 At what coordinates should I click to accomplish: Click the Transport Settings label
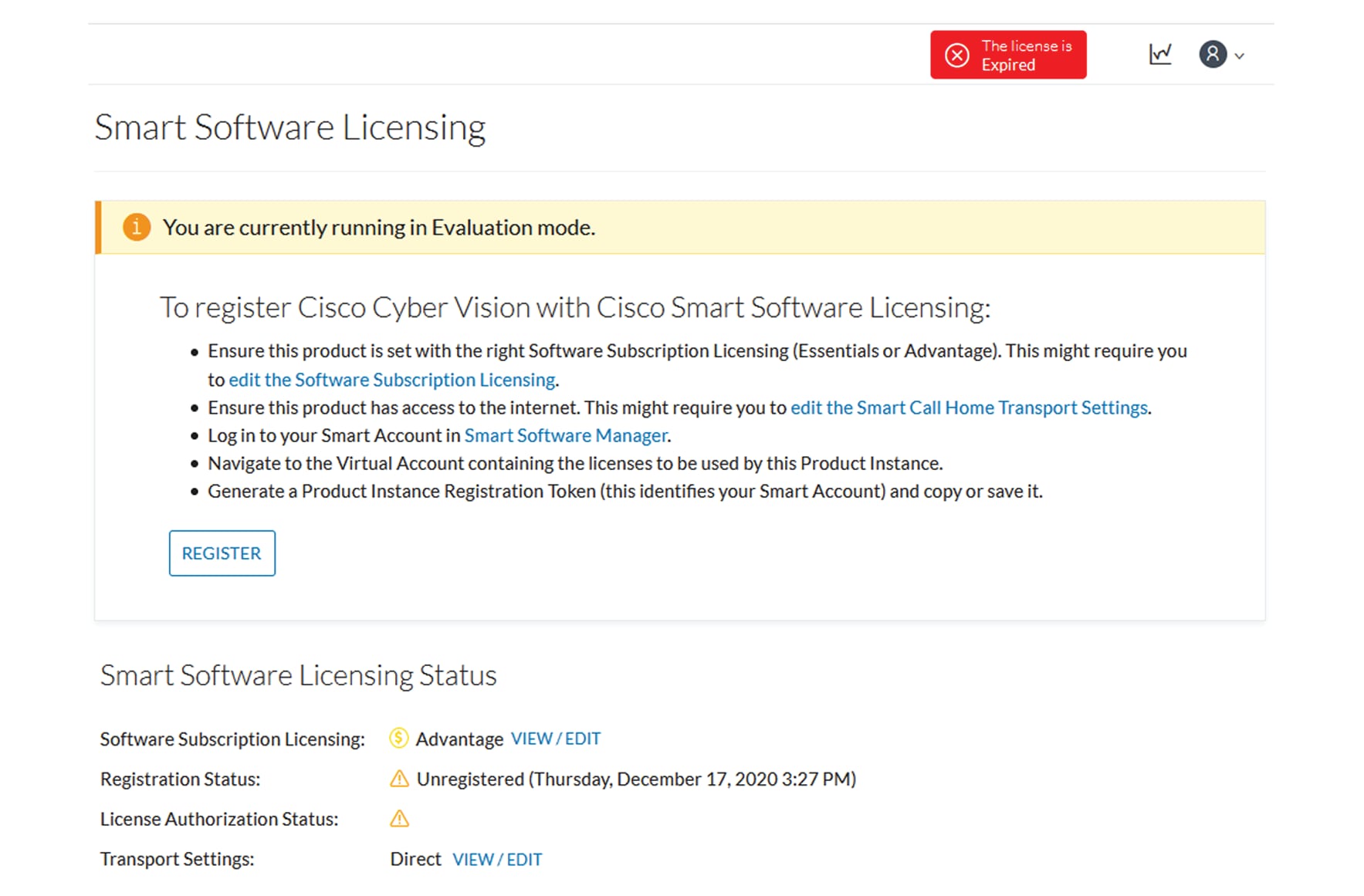click(178, 859)
